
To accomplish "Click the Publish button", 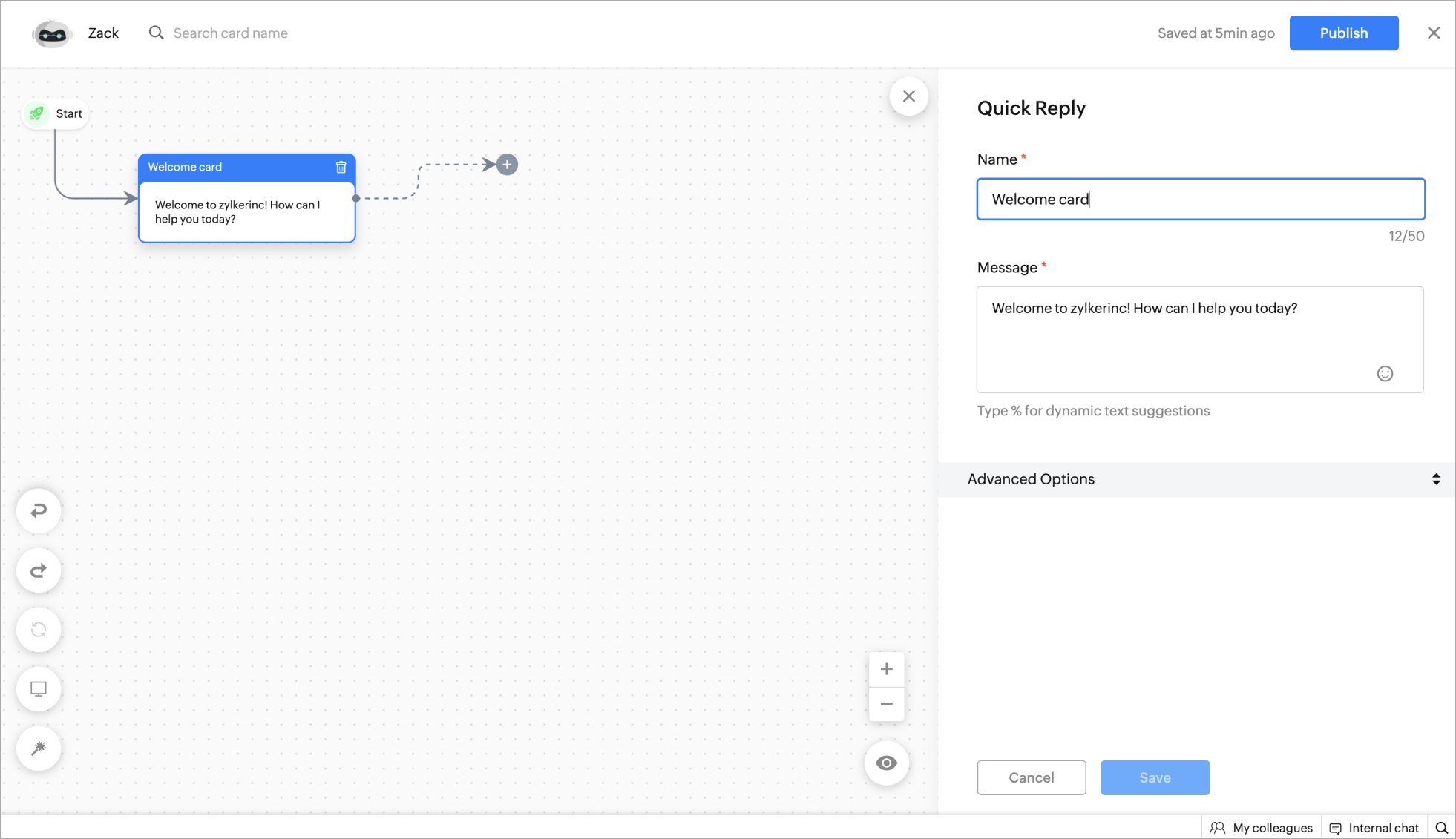I will (1344, 33).
